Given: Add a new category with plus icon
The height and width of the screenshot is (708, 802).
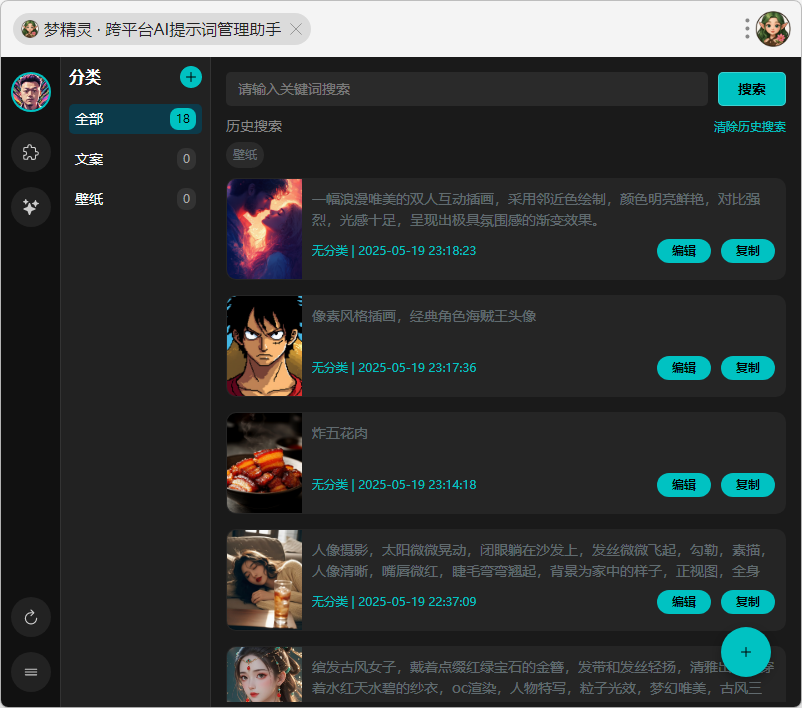Looking at the screenshot, I should [191, 77].
